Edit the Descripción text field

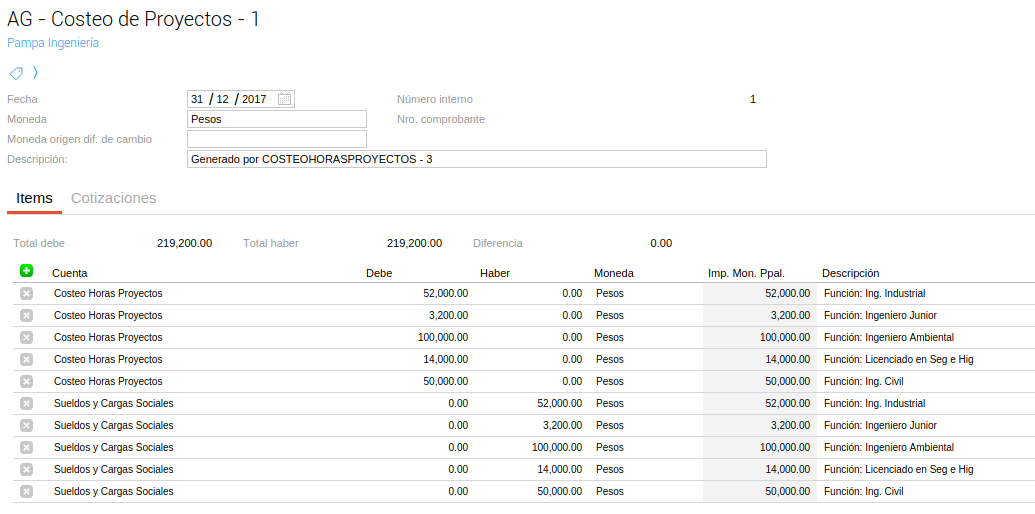point(476,159)
